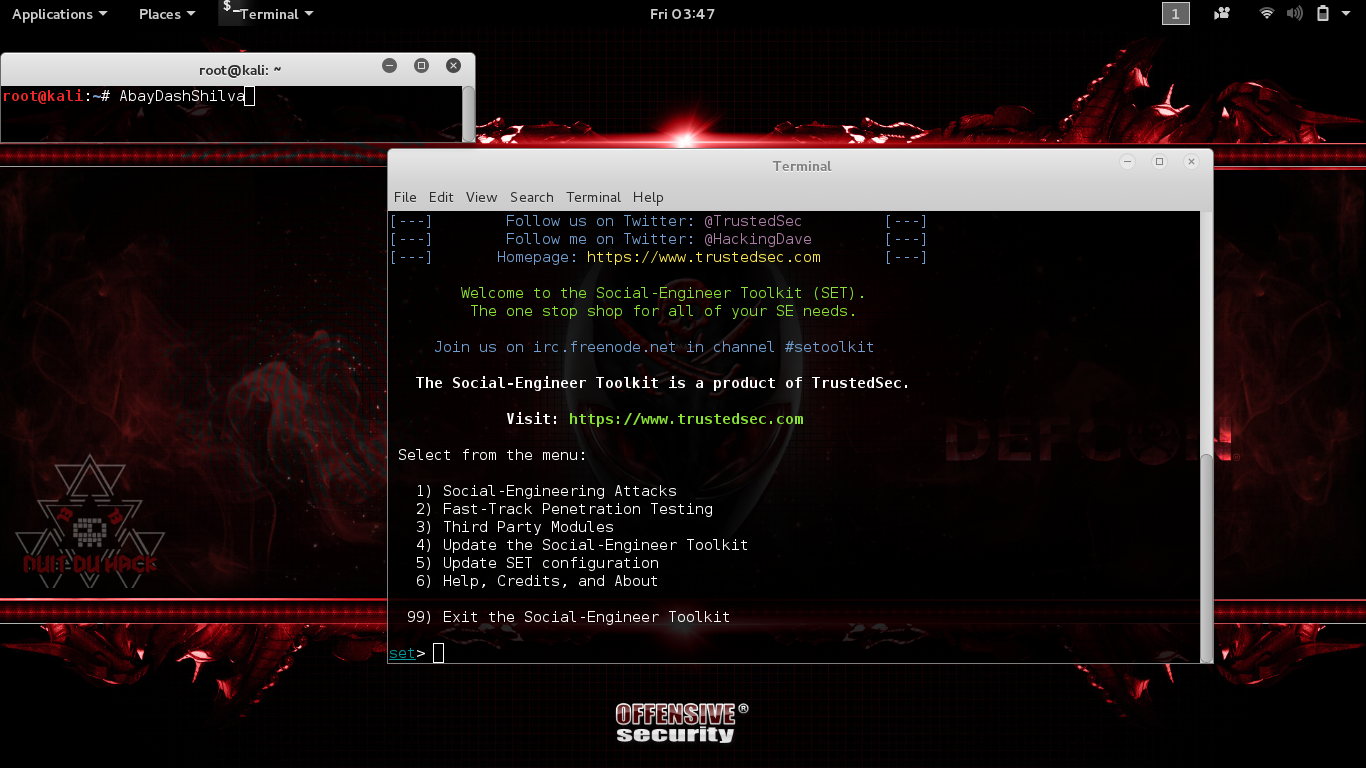
Task: Open the Help menu in Terminal
Action: (x=648, y=197)
